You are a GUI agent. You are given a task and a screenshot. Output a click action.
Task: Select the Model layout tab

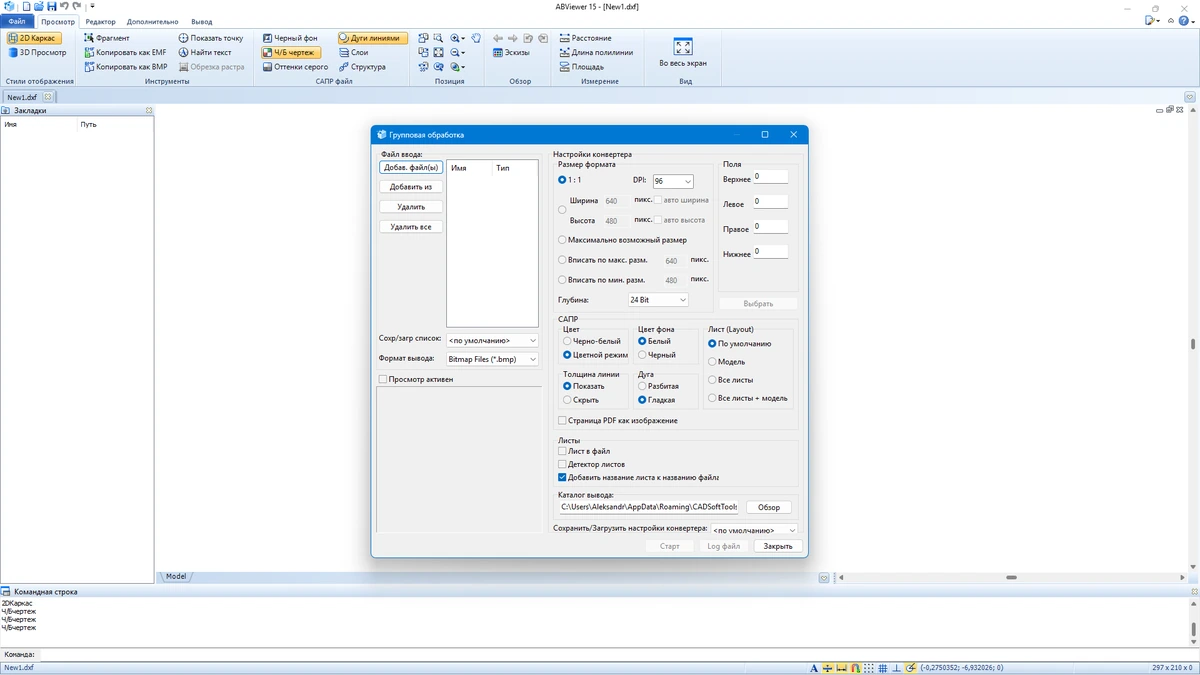tap(176, 576)
